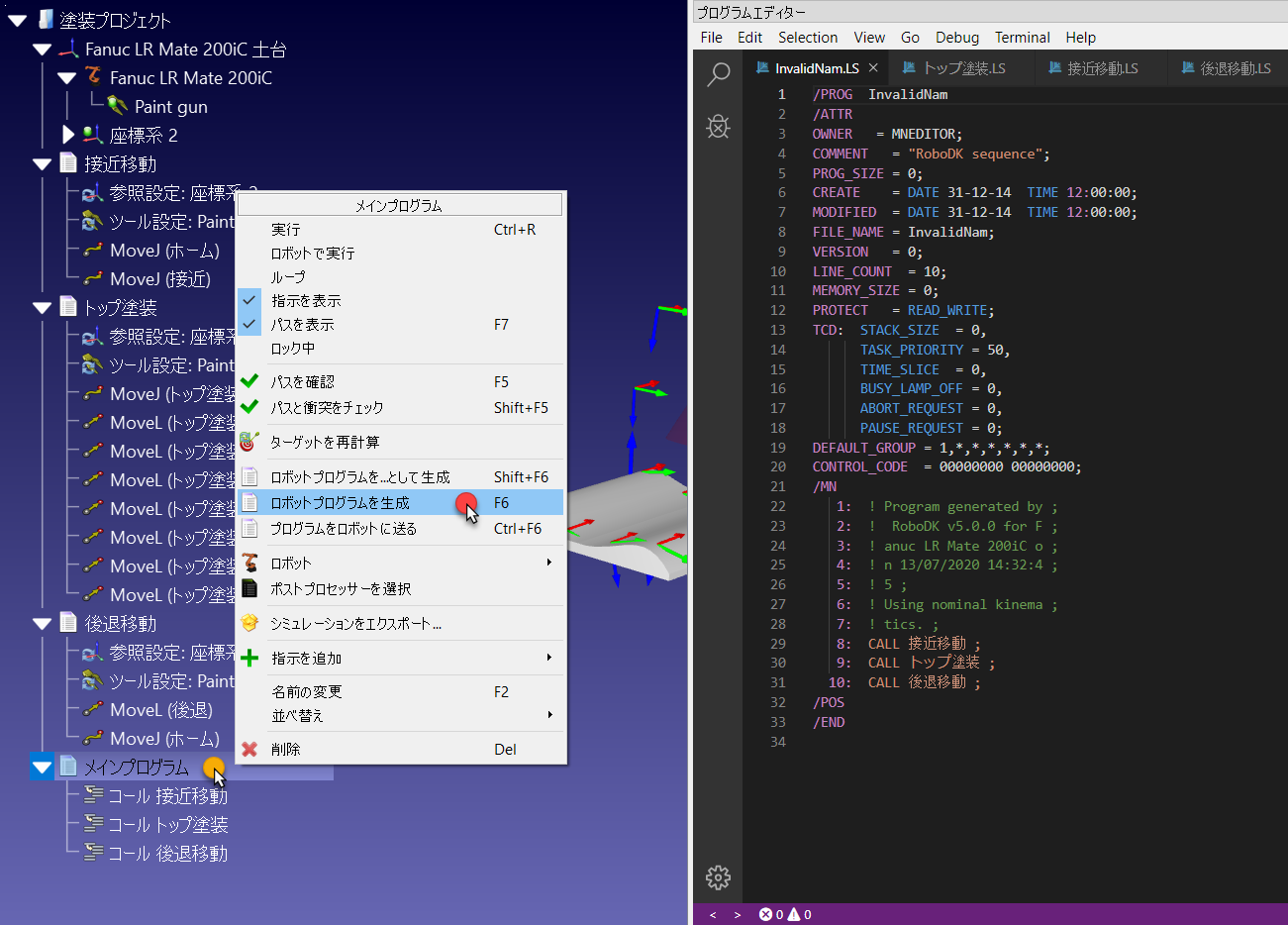Switch to the 後退移動.LS editor tab
Image resolution: width=1288 pixels, height=925 pixels.
[1227, 68]
